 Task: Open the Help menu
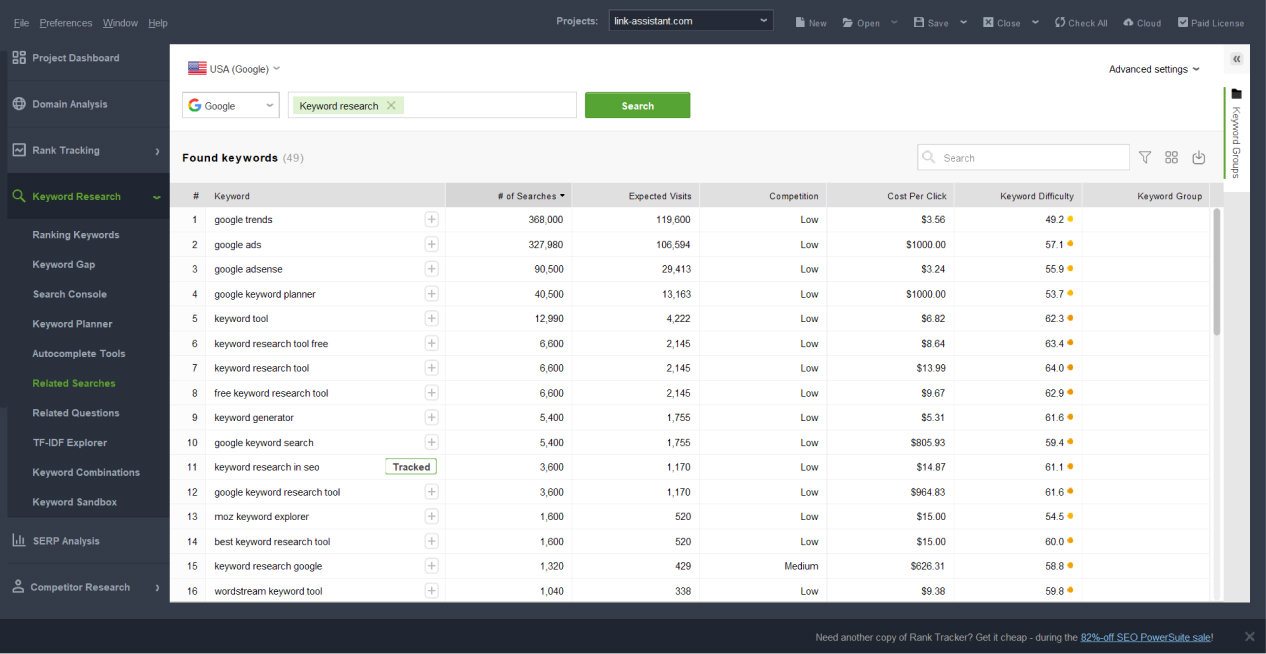(158, 22)
